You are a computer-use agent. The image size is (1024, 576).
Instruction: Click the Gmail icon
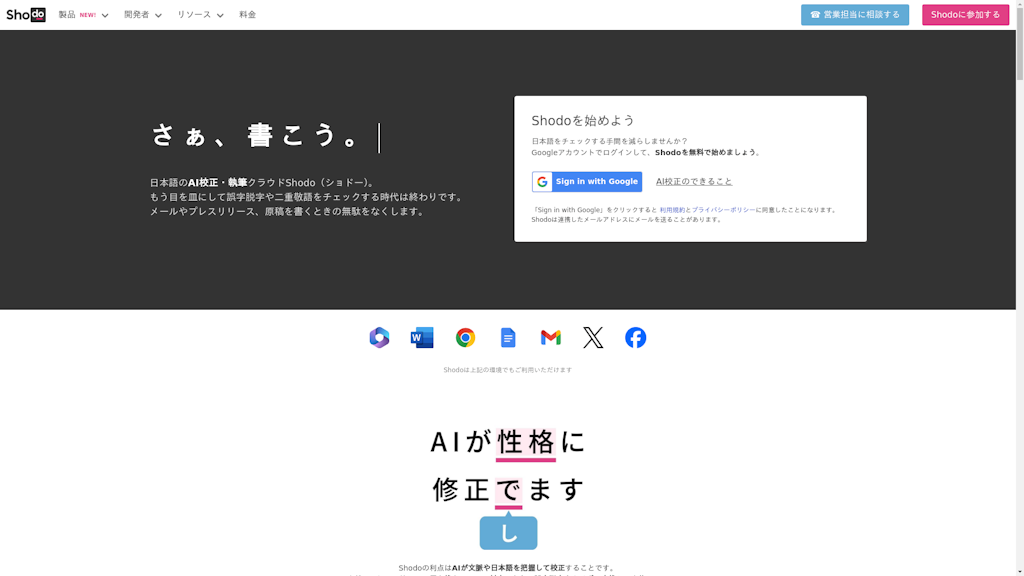[551, 338]
